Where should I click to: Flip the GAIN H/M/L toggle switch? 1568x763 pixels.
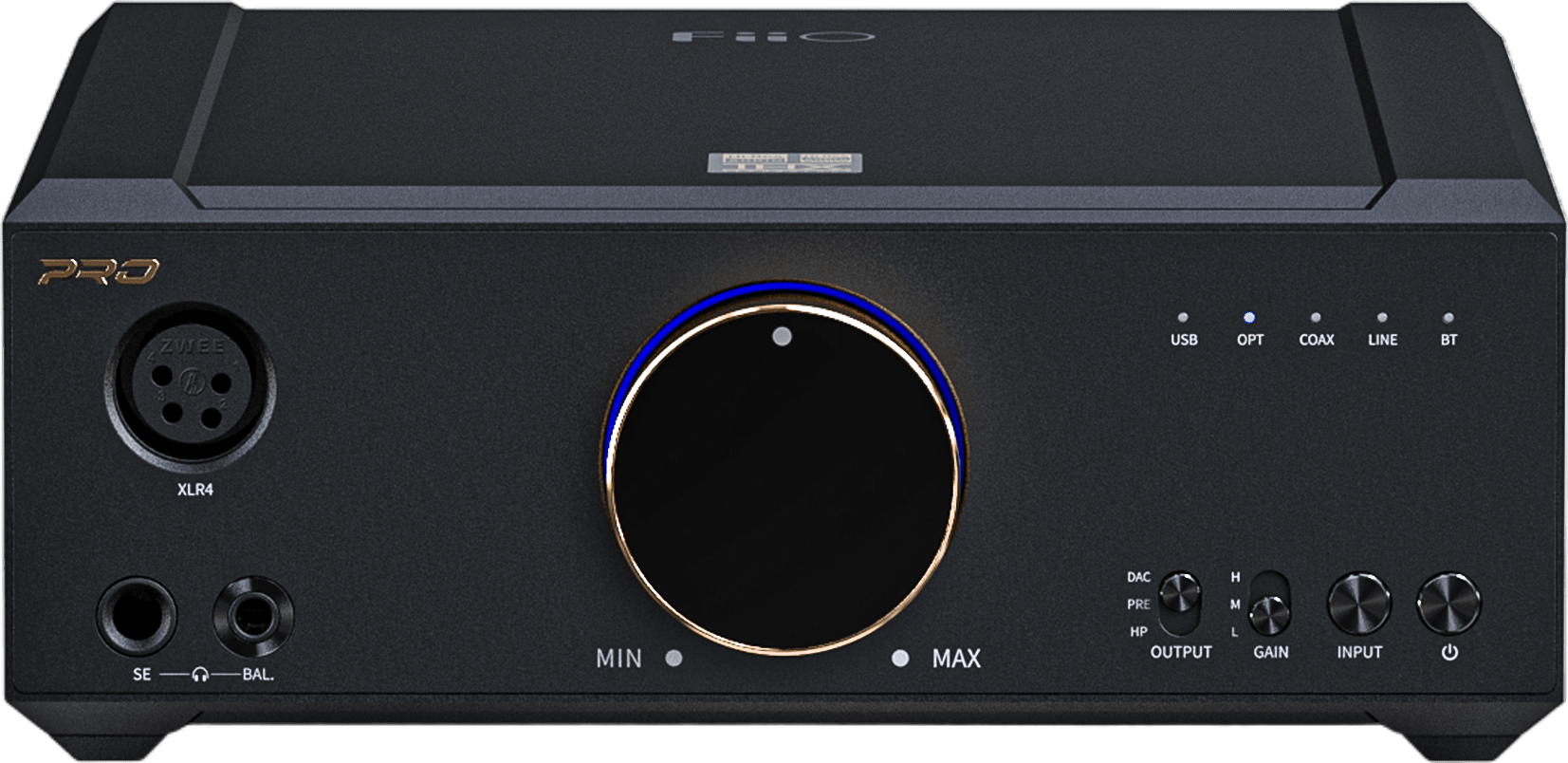pos(1269,604)
